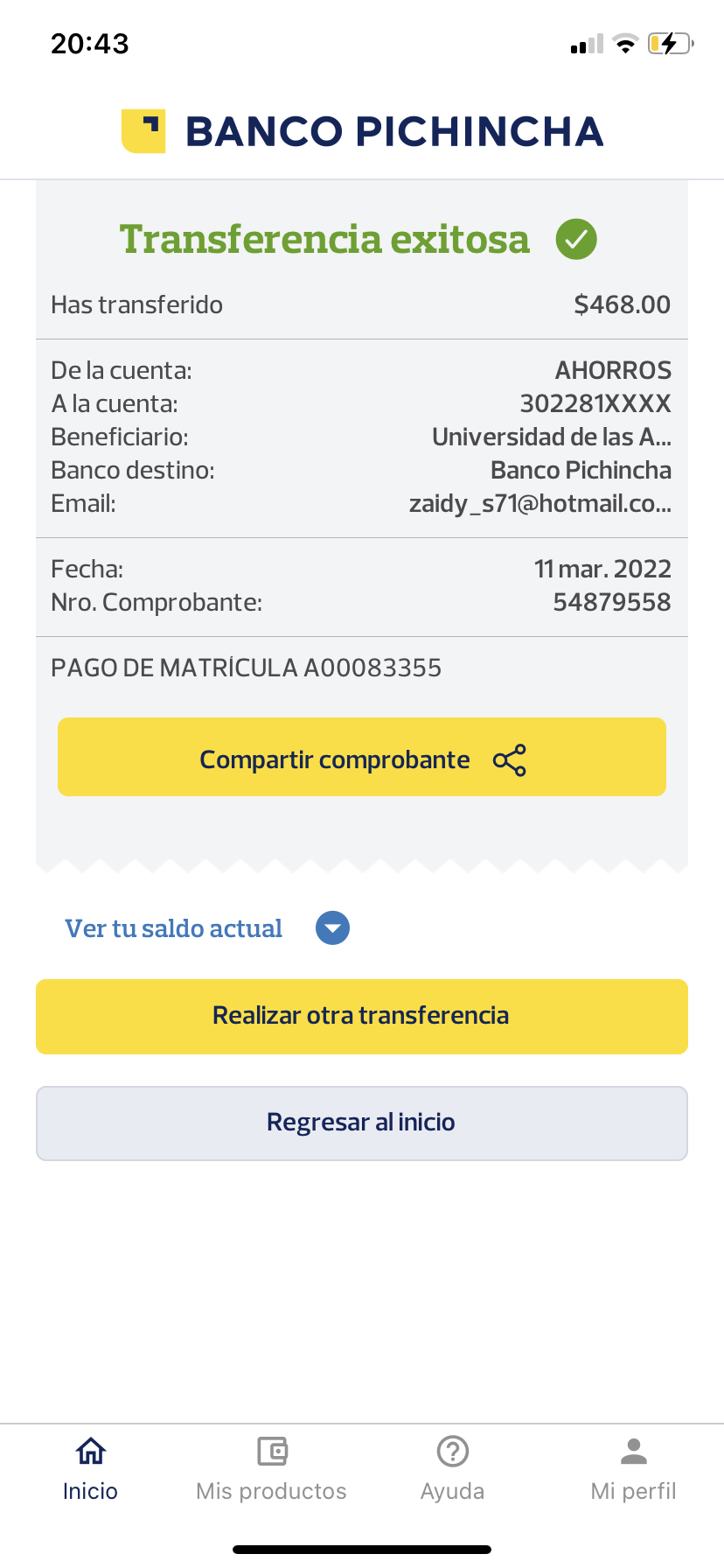Expand balance with the blue dropdown arrow
The height and width of the screenshot is (1568, 724).
pos(332,928)
